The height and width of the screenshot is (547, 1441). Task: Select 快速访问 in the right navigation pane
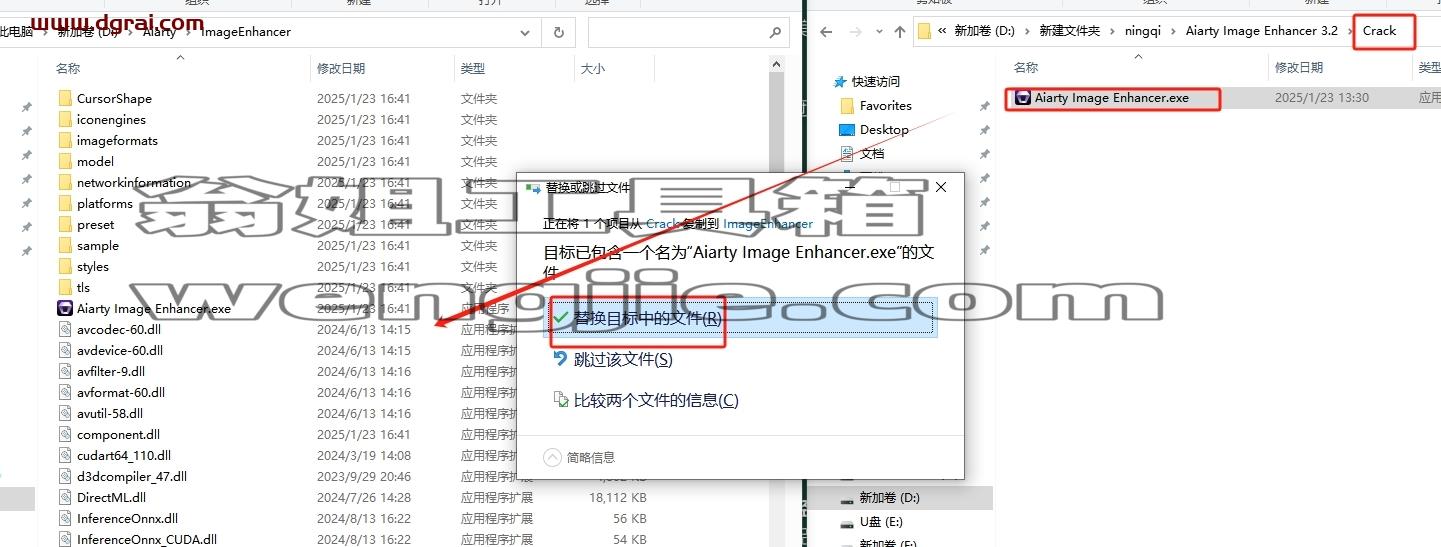click(x=876, y=81)
